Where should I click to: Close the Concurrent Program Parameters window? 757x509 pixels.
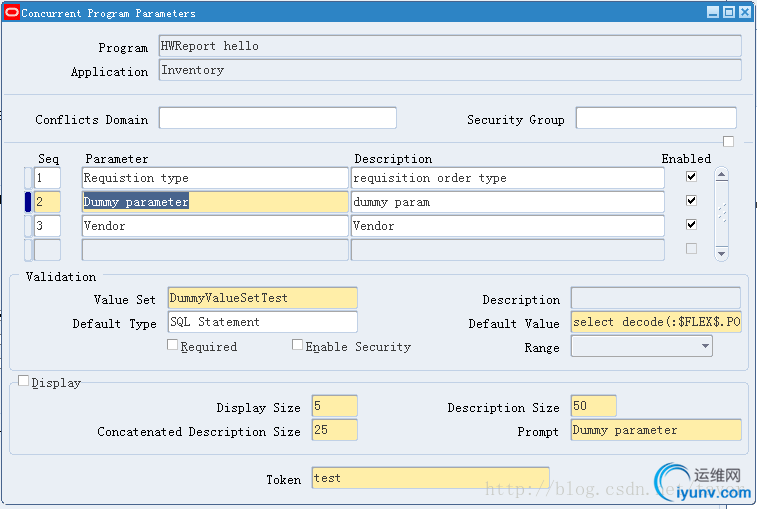[x=745, y=13]
